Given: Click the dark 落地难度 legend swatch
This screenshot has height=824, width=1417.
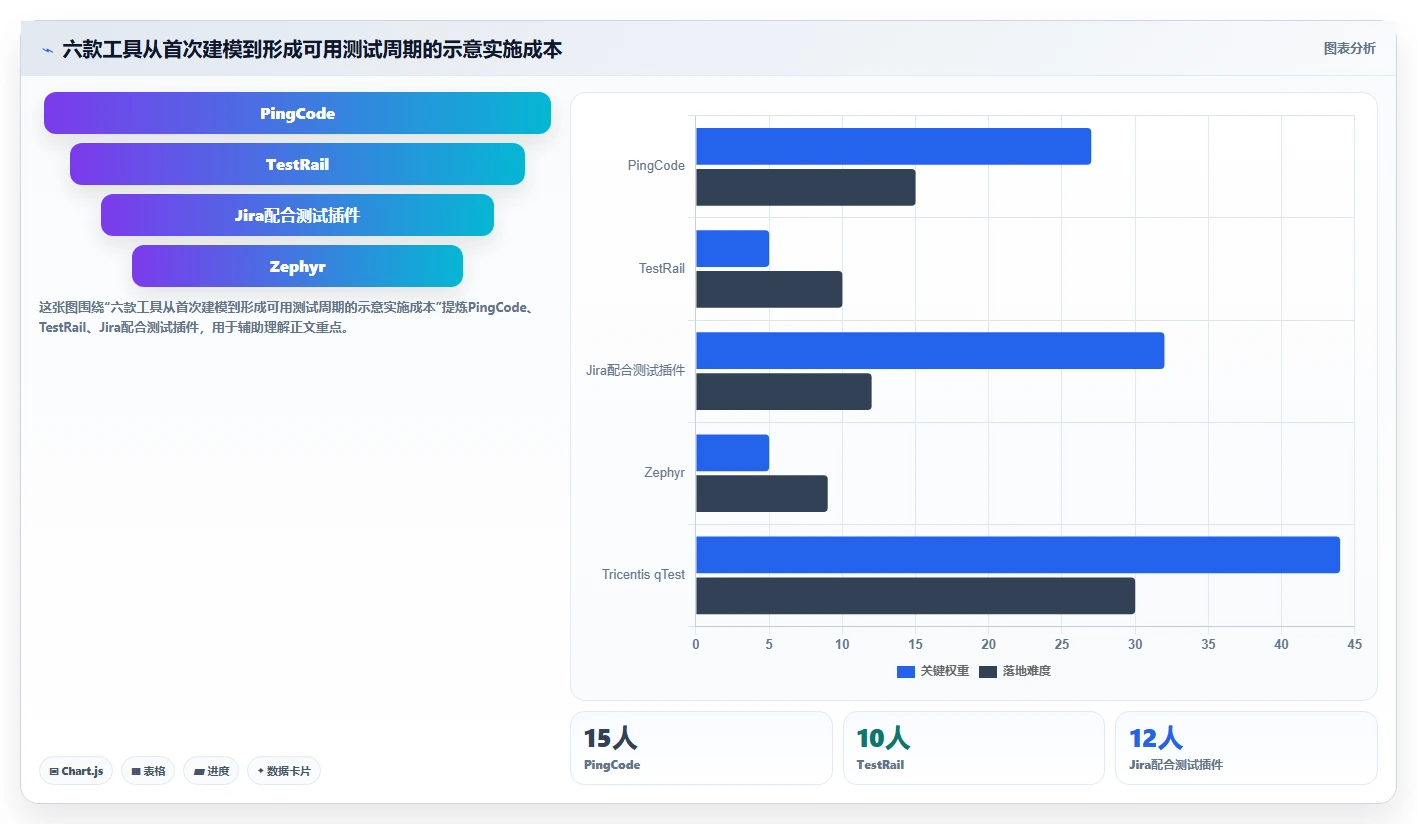Looking at the screenshot, I should tap(988, 672).
